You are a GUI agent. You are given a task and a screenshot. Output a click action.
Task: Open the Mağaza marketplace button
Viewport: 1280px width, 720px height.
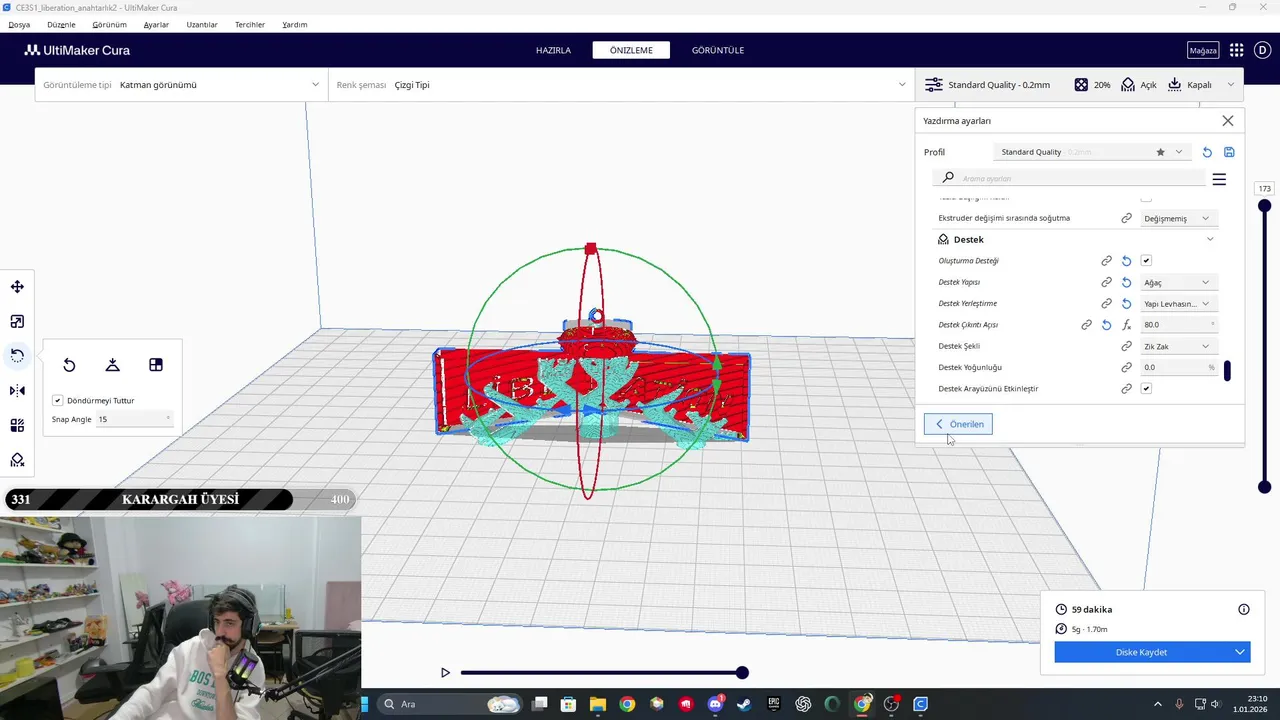pyautogui.click(x=1203, y=50)
